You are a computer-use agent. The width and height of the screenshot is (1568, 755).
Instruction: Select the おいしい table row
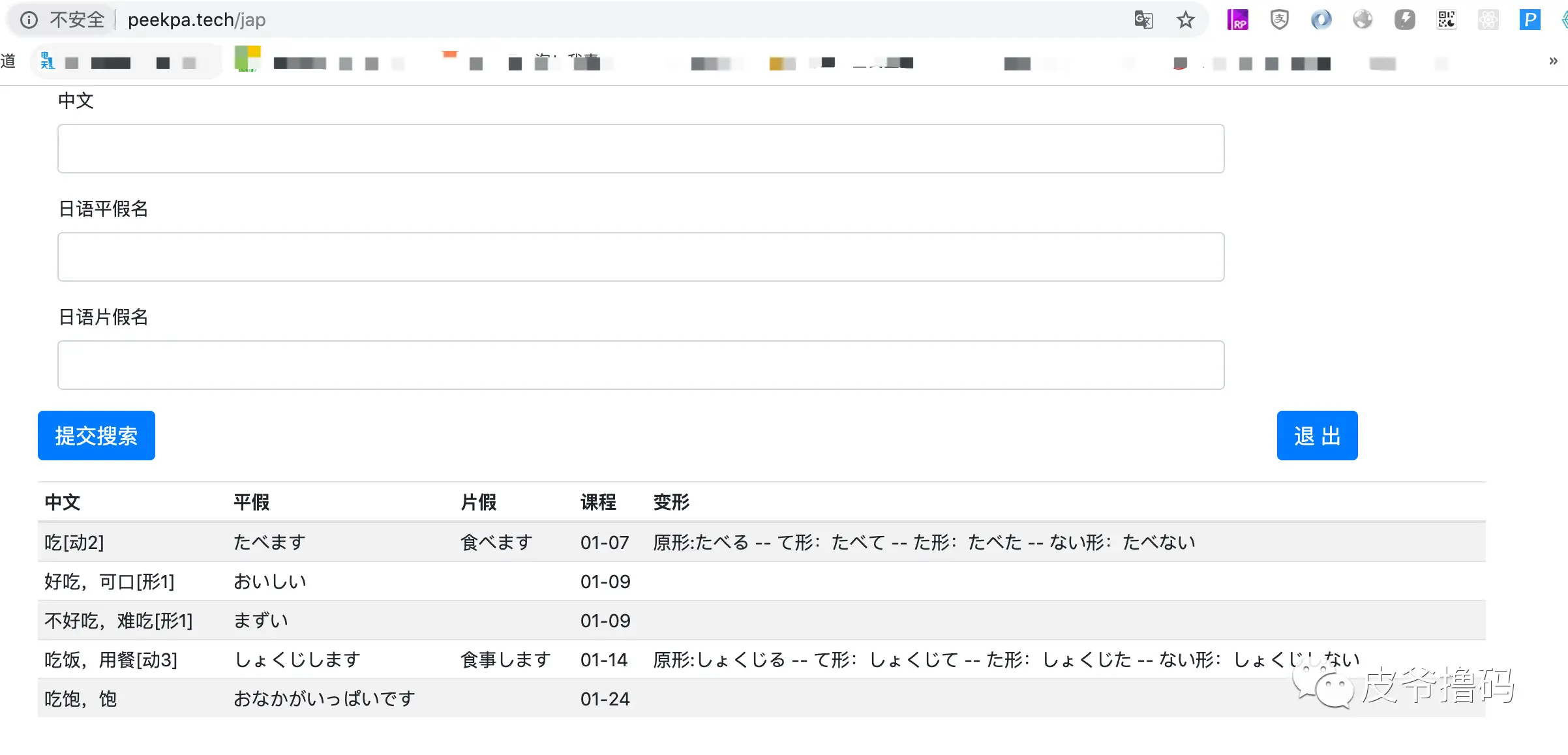point(270,582)
